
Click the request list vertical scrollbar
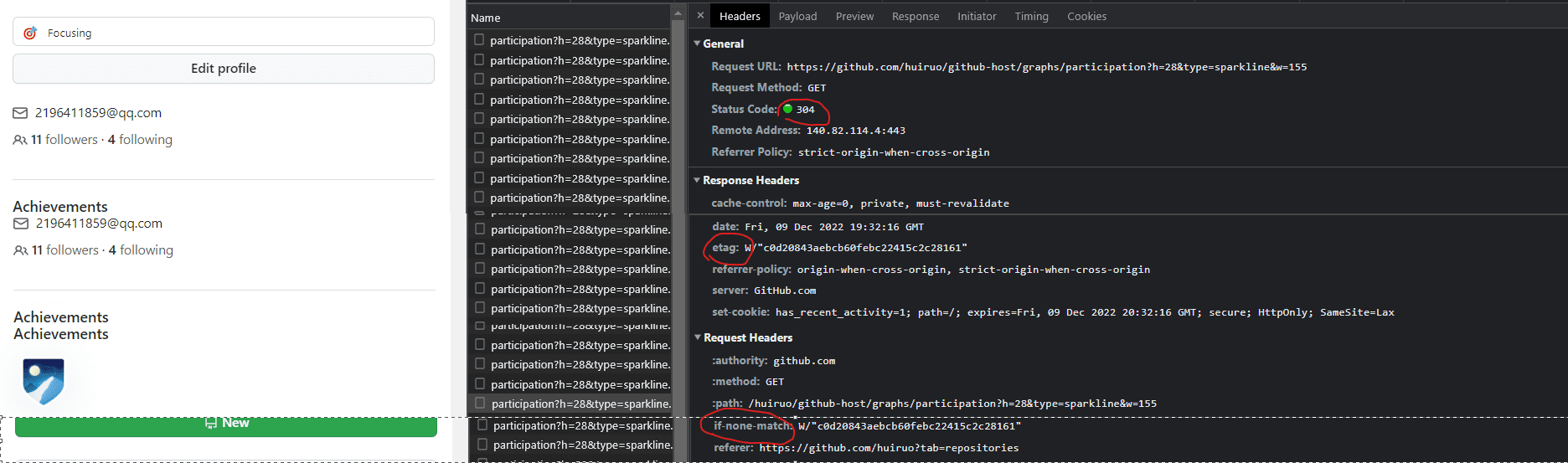(x=678, y=209)
